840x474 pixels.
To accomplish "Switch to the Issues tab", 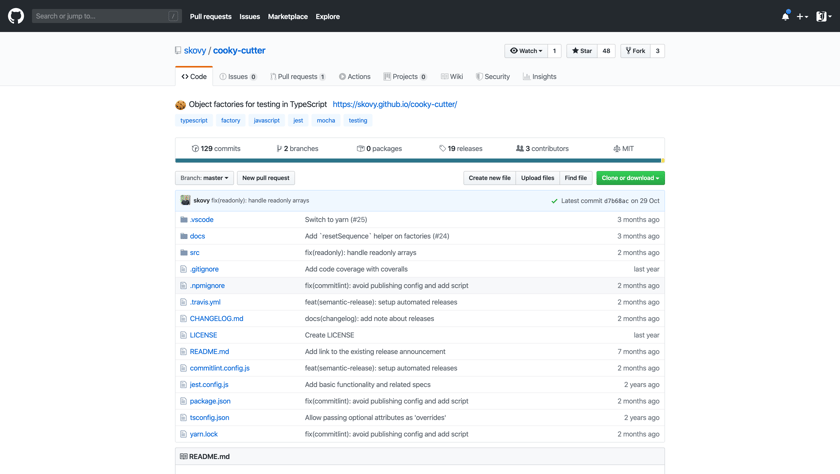I will coord(238,77).
